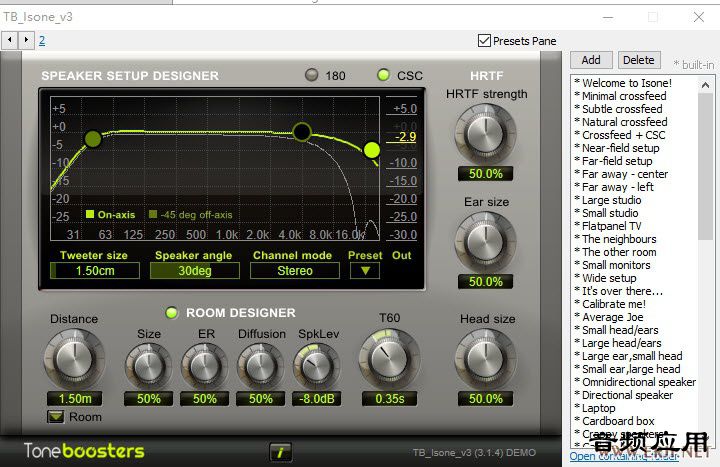Select the Minimal crossfeed preset
The image size is (720, 467).
(x=620, y=96)
